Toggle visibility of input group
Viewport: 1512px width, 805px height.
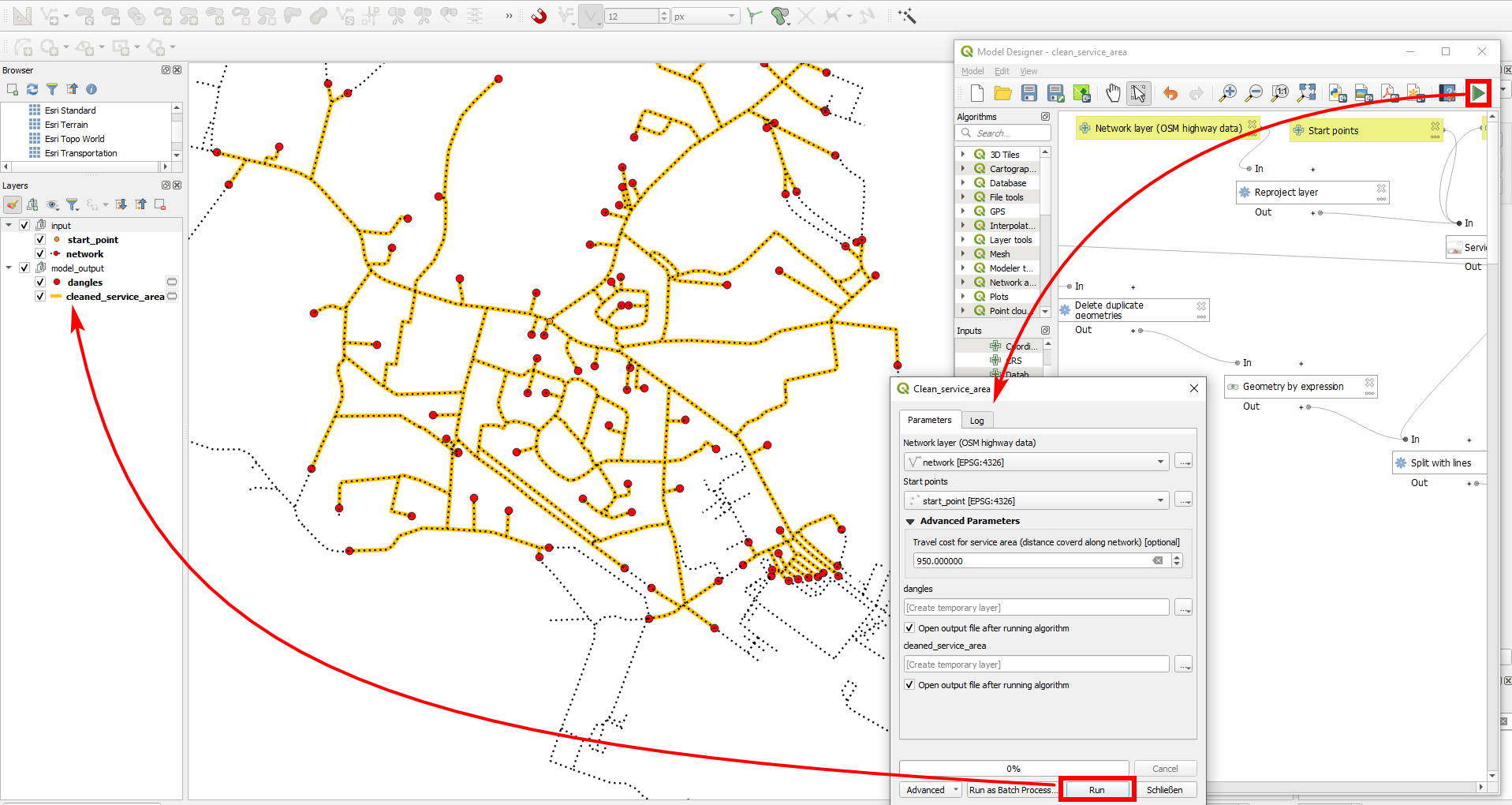[x=24, y=225]
